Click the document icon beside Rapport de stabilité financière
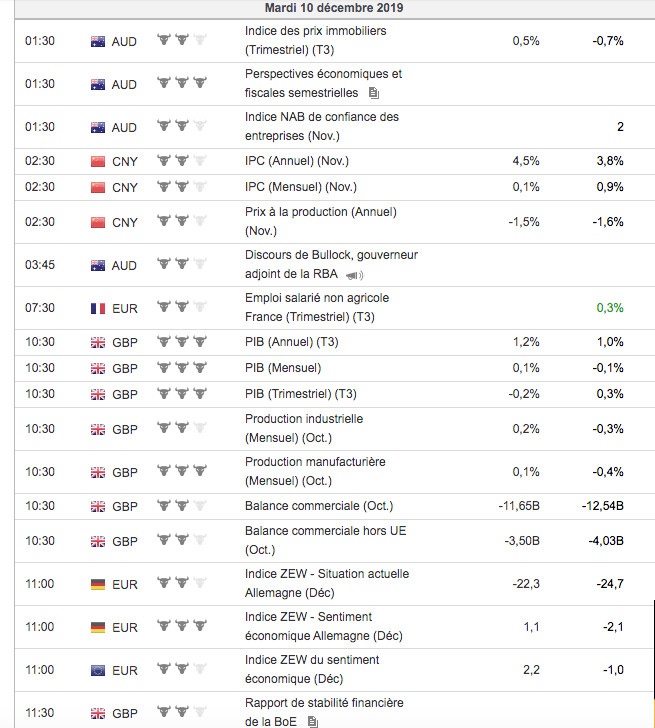 coord(313,721)
